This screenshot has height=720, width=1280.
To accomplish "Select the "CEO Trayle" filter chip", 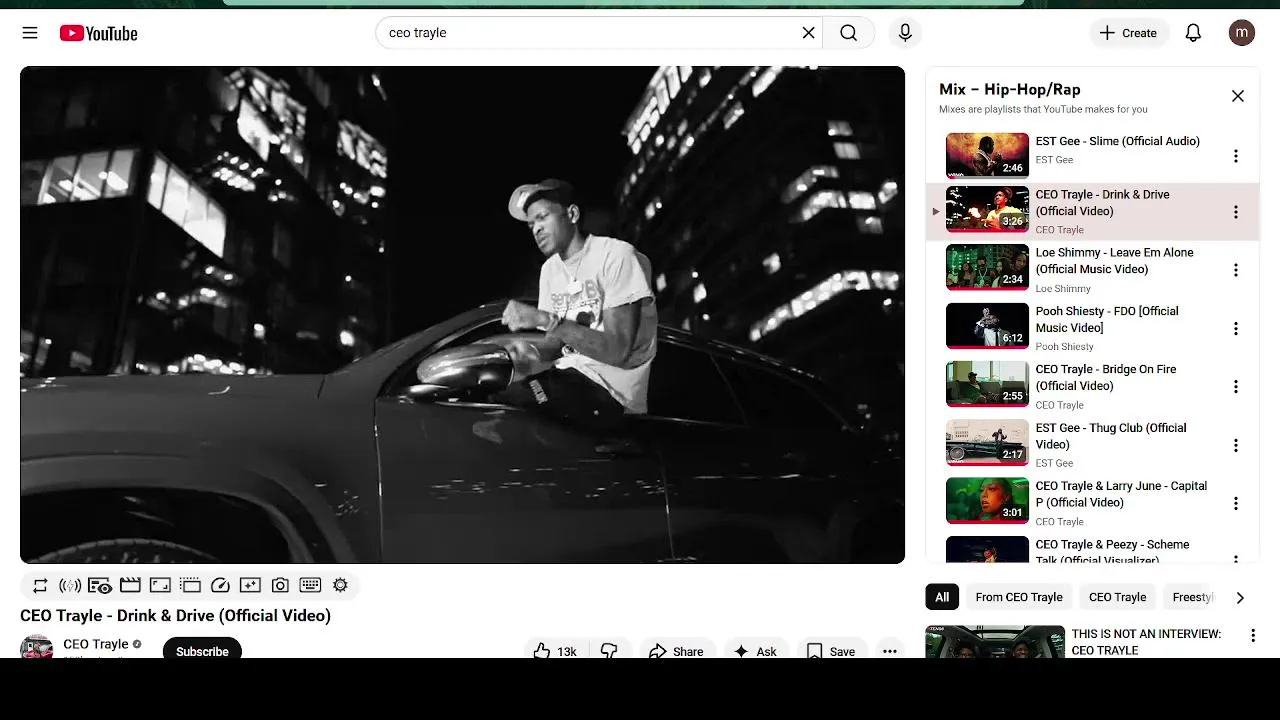I will click(x=1117, y=597).
